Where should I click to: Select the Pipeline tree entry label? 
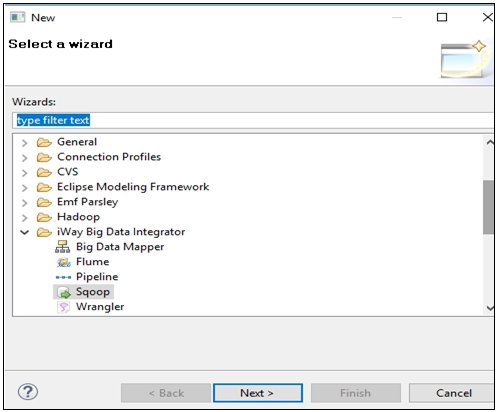tap(97, 277)
